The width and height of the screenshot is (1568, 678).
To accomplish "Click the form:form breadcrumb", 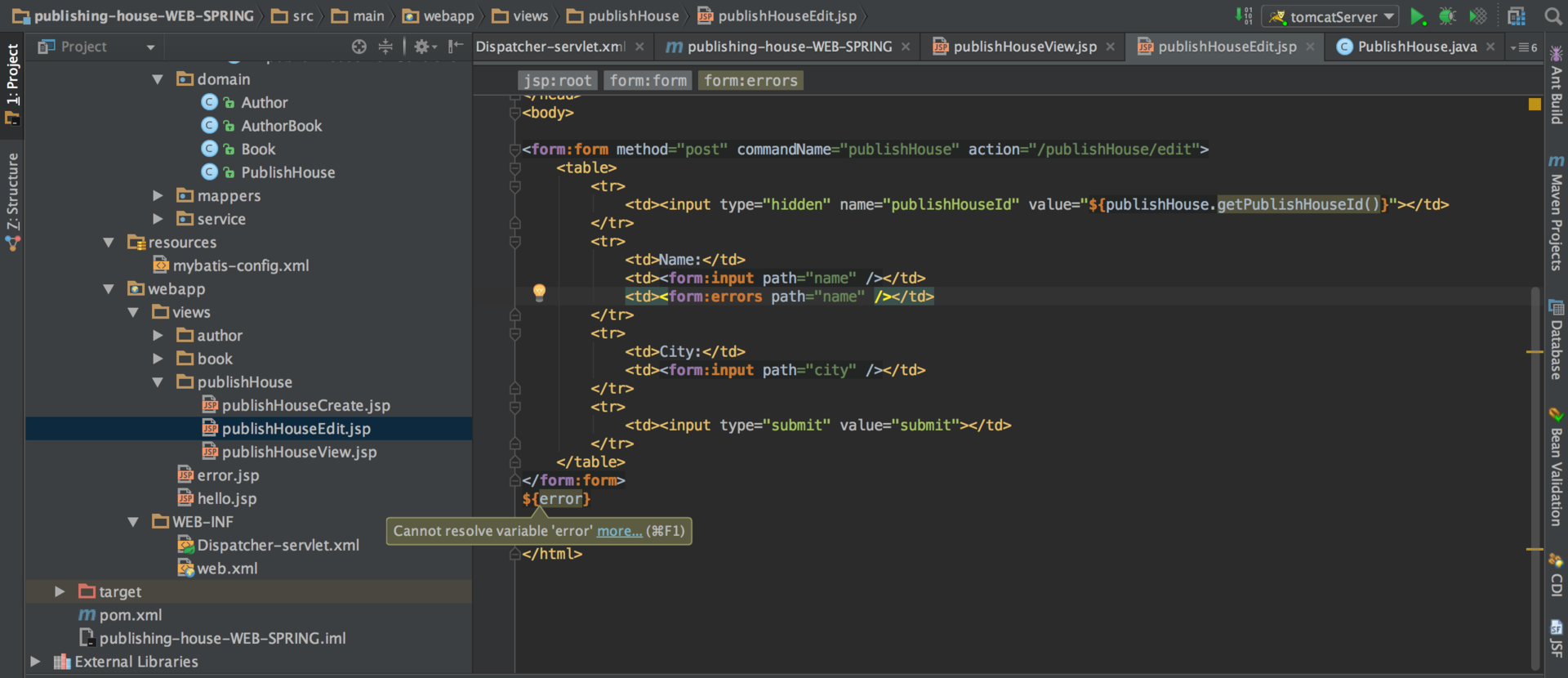I will 648,81.
